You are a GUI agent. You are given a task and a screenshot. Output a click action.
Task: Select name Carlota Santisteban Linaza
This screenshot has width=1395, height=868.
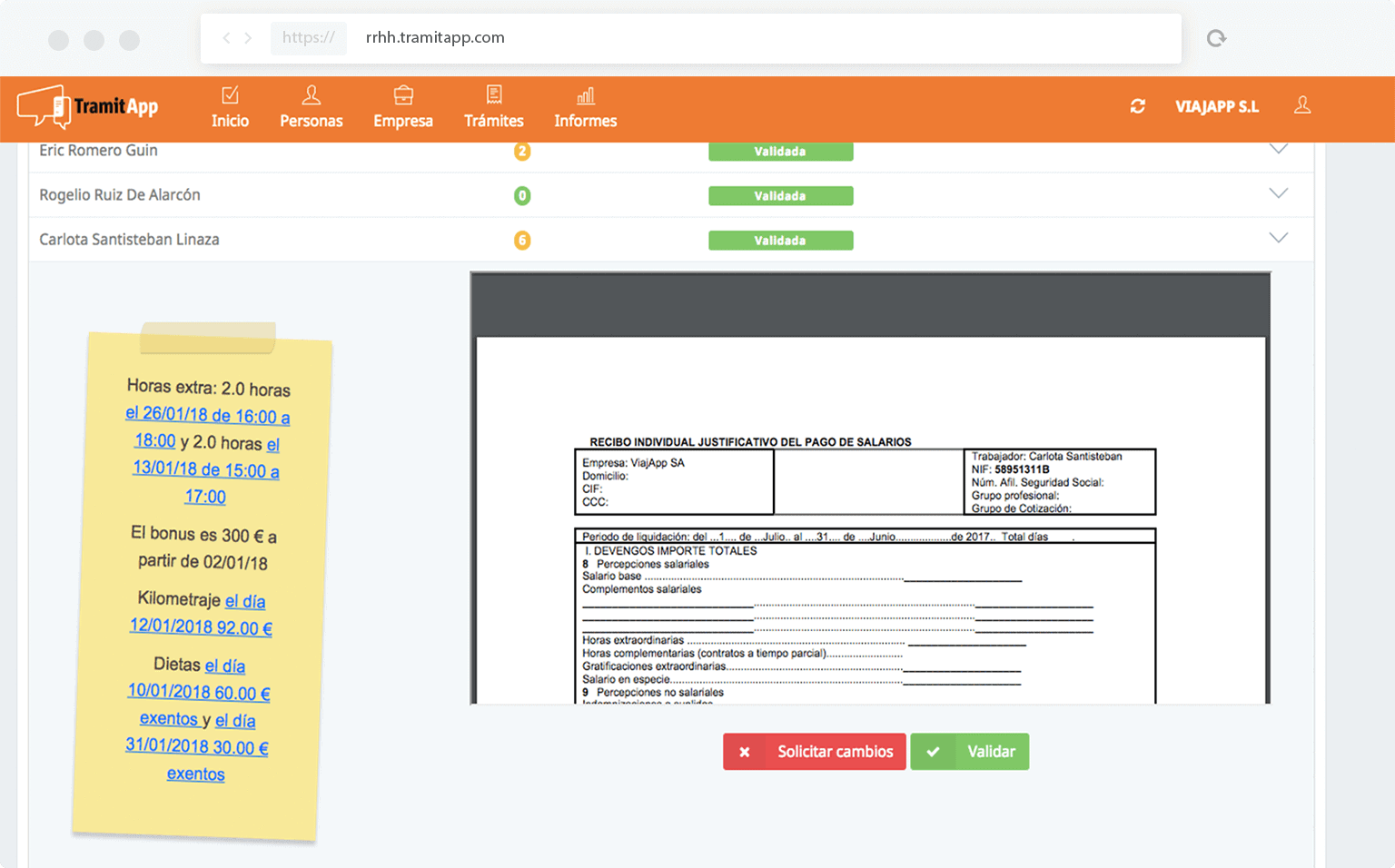pyautogui.click(x=129, y=240)
